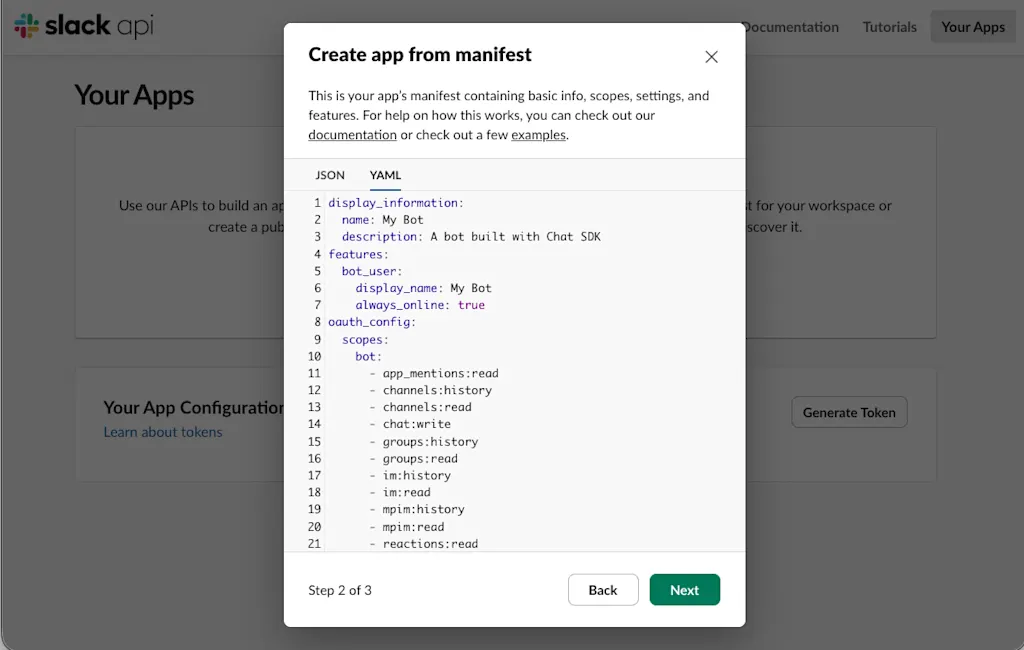Viewport: 1024px width, 650px height.
Task: Click the groups:history scope
Action: [x=430, y=442]
